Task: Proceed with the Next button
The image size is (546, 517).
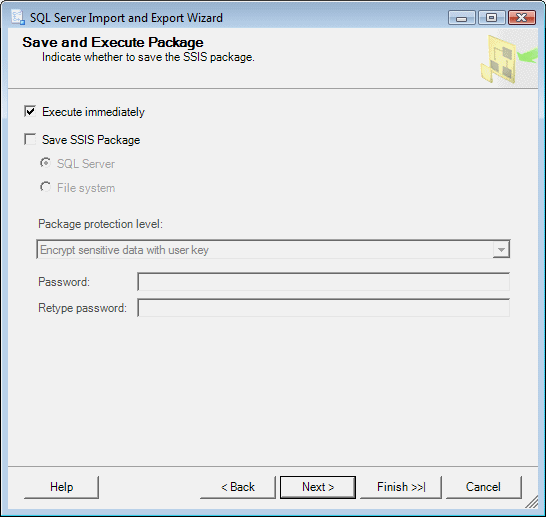Action: [x=318, y=487]
